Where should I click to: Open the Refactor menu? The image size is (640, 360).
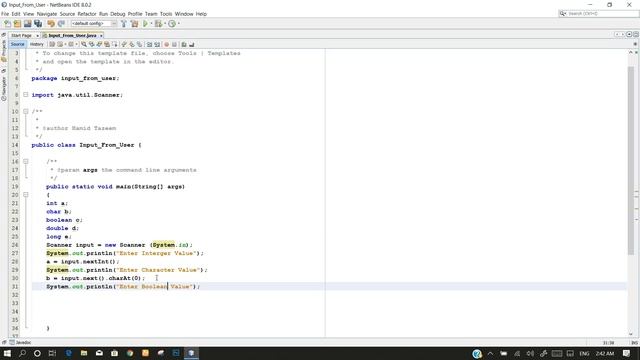click(x=87, y=14)
